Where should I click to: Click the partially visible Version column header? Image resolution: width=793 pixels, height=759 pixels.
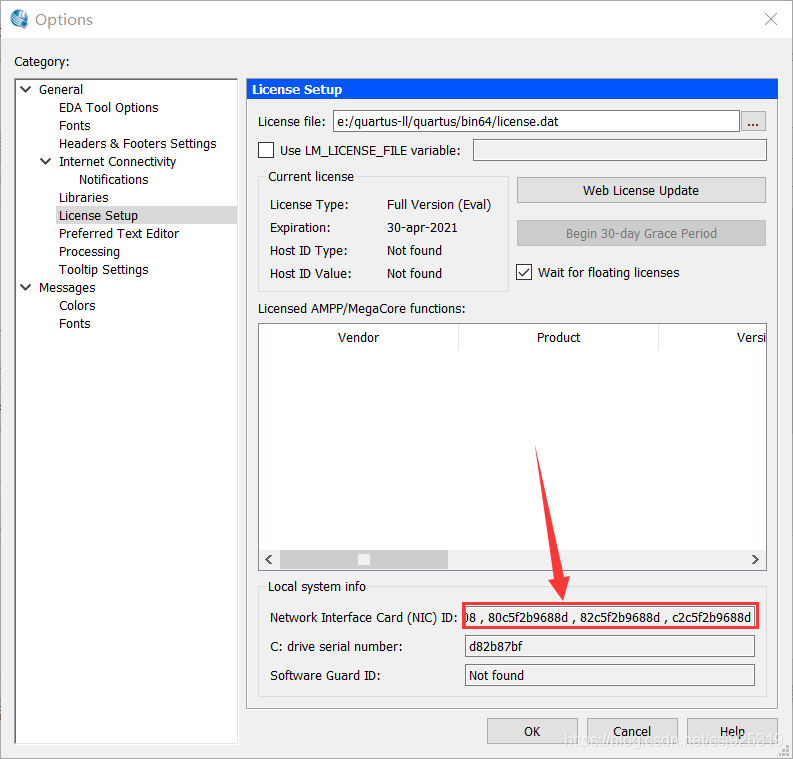[713, 337]
